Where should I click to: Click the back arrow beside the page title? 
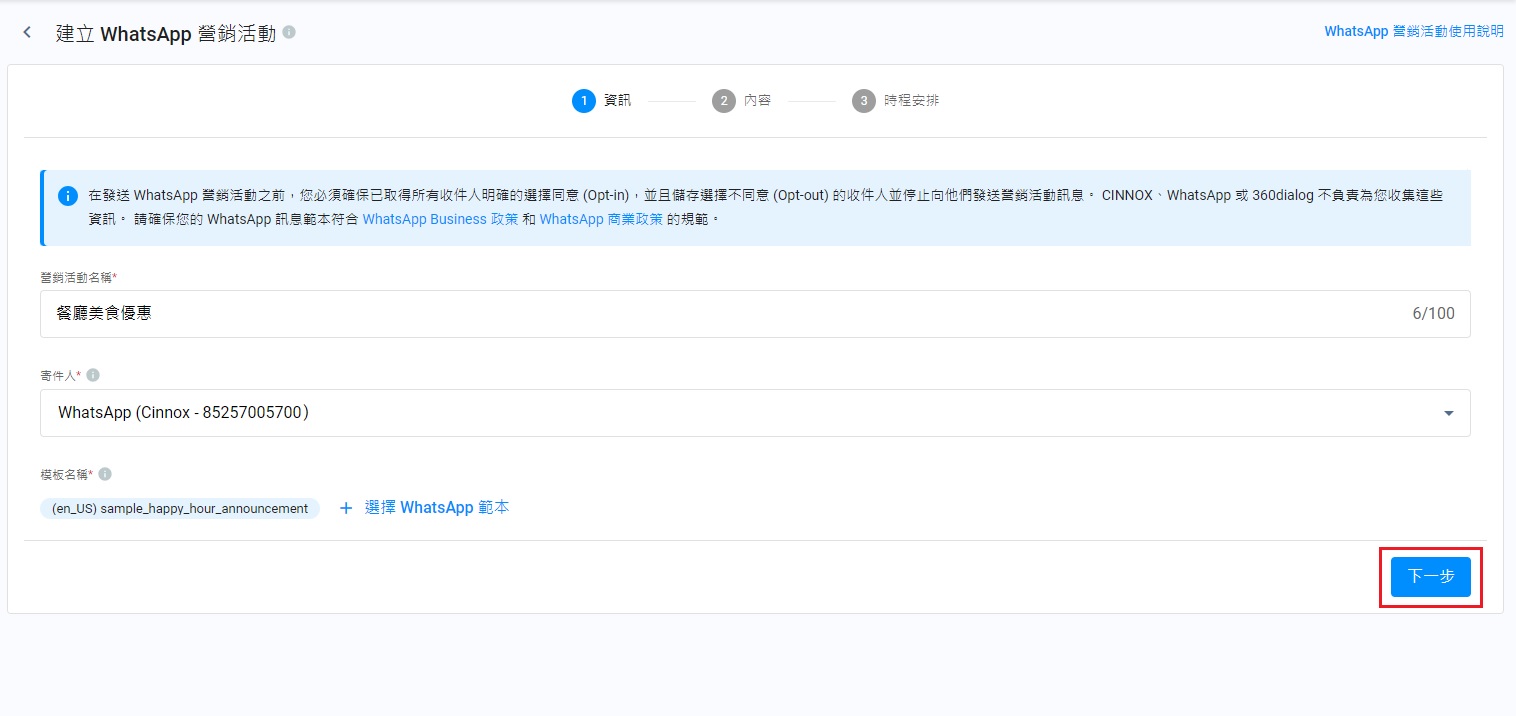[x=27, y=33]
